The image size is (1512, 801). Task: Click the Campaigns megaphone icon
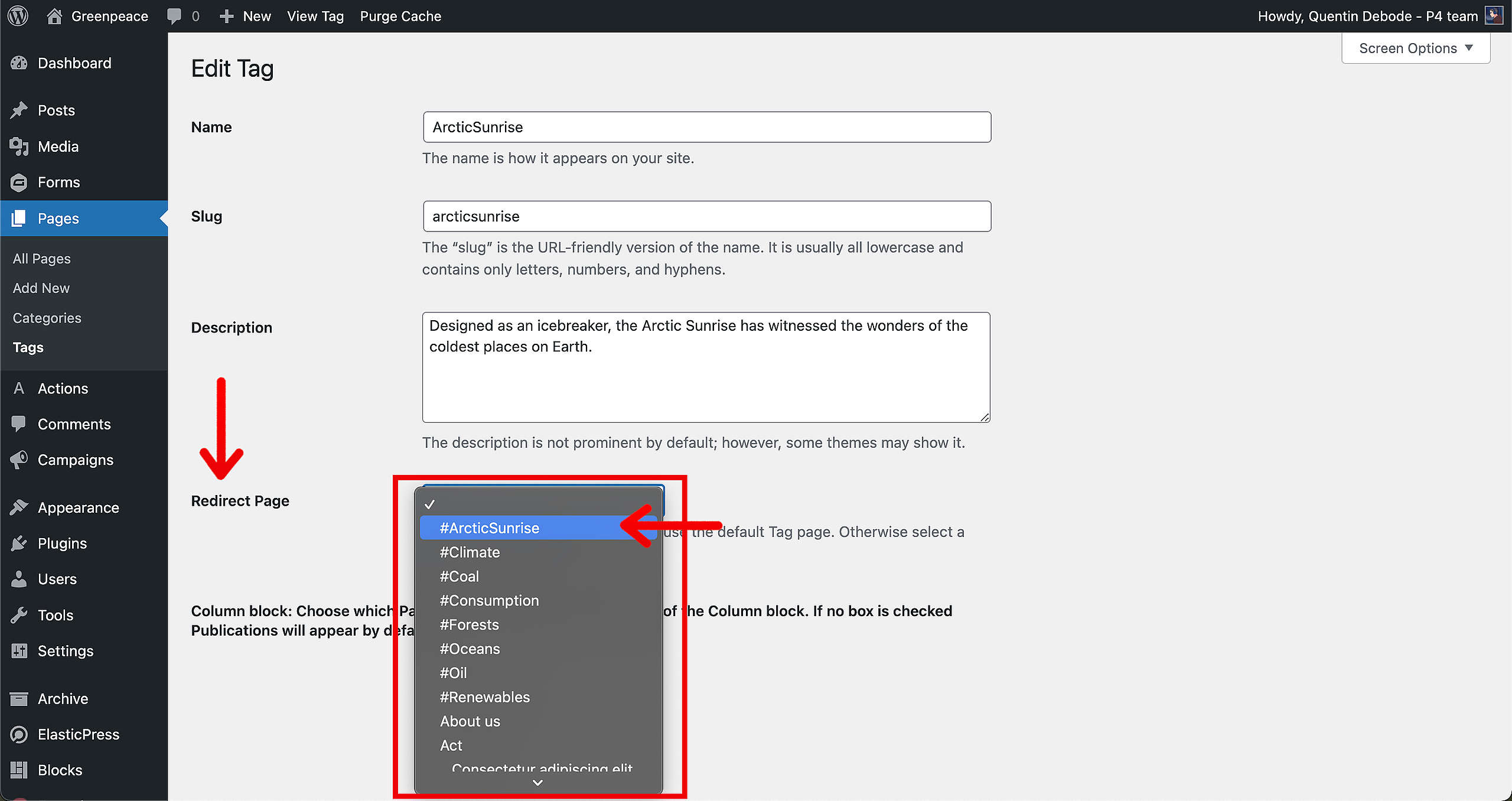click(19, 460)
